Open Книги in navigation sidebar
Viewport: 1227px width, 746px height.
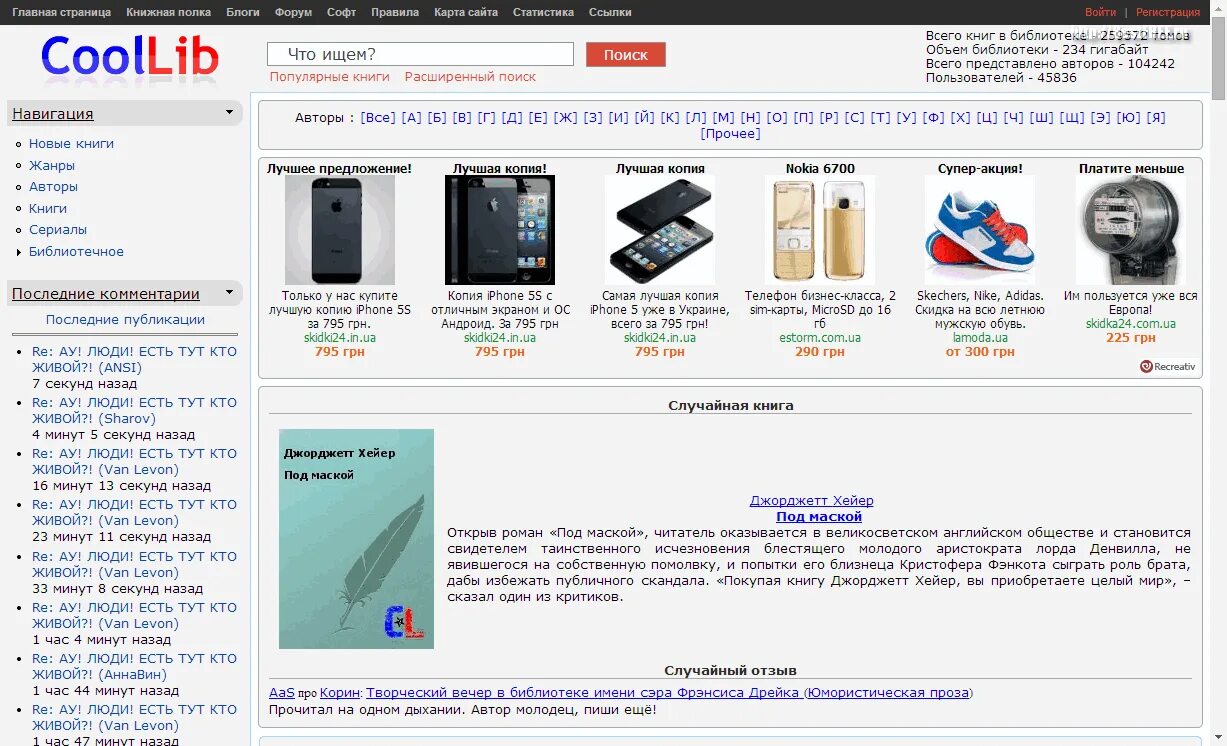(48, 209)
